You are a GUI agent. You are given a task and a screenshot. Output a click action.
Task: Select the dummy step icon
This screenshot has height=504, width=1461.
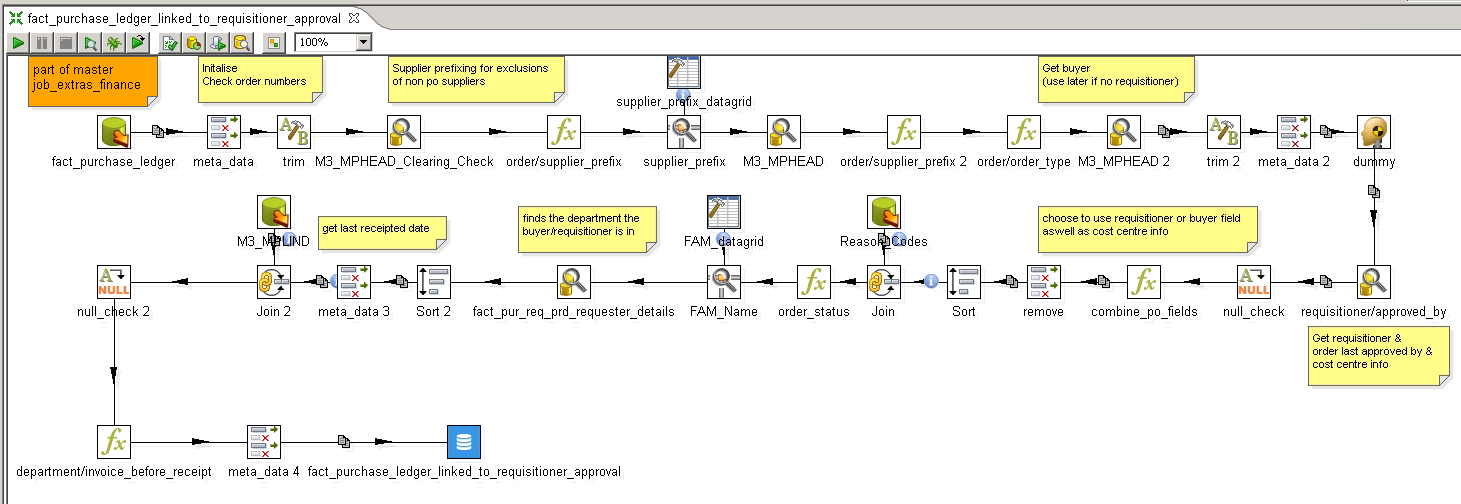(1374, 132)
